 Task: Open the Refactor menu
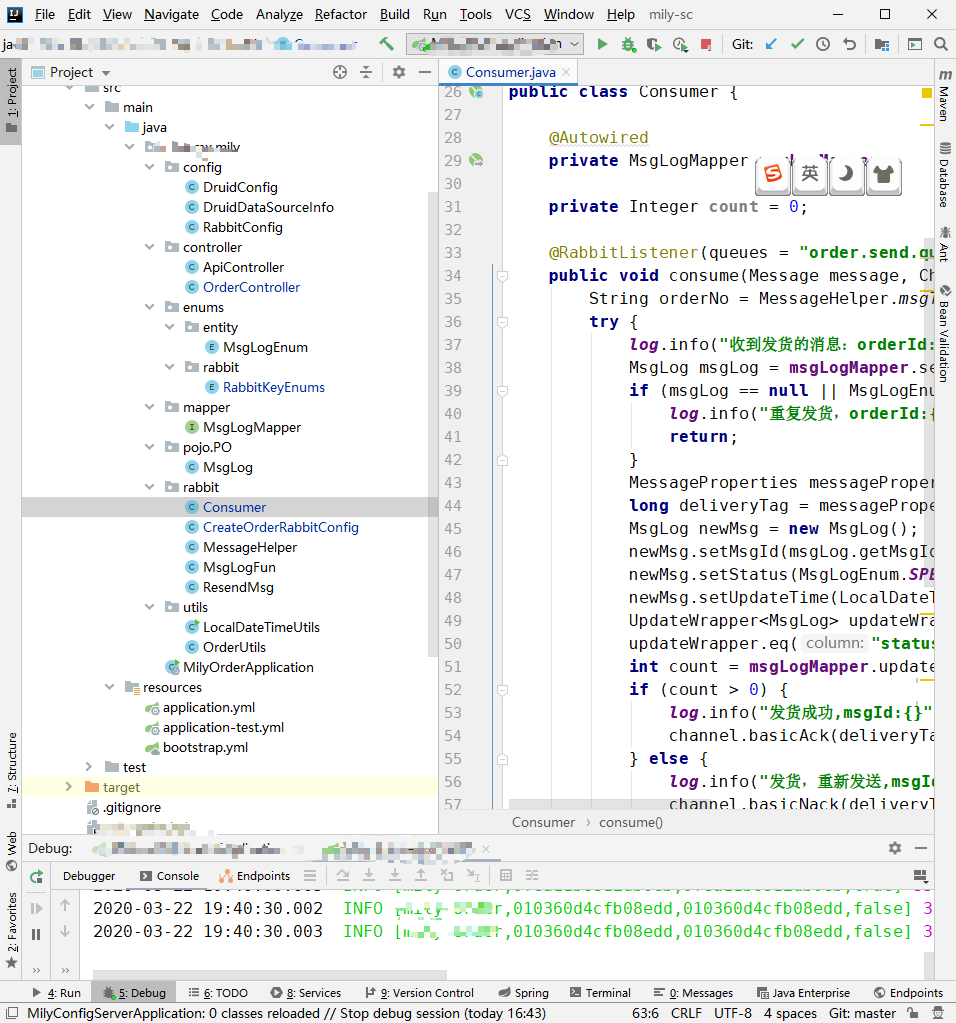pos(341,14)
